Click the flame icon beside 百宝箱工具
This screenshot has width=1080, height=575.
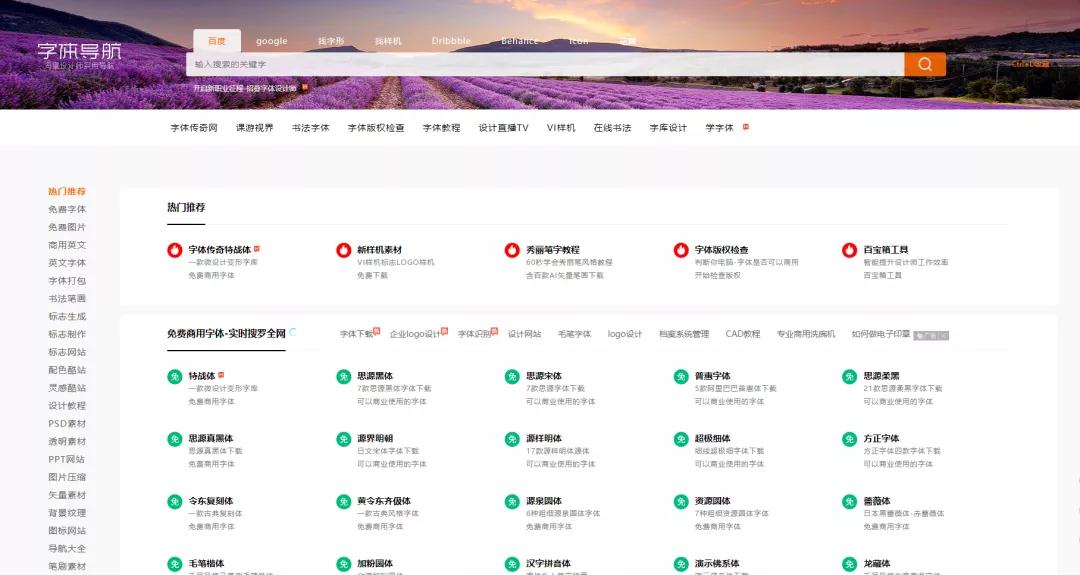[849, 250]
